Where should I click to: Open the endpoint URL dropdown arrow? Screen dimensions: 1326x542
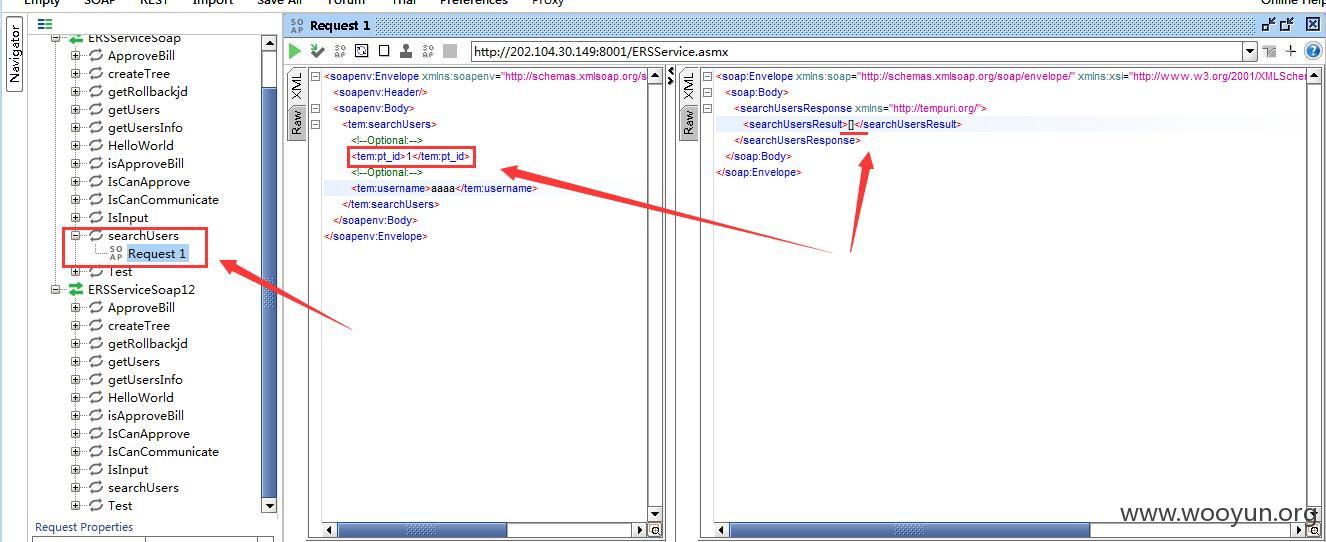tap(1250, 51)
